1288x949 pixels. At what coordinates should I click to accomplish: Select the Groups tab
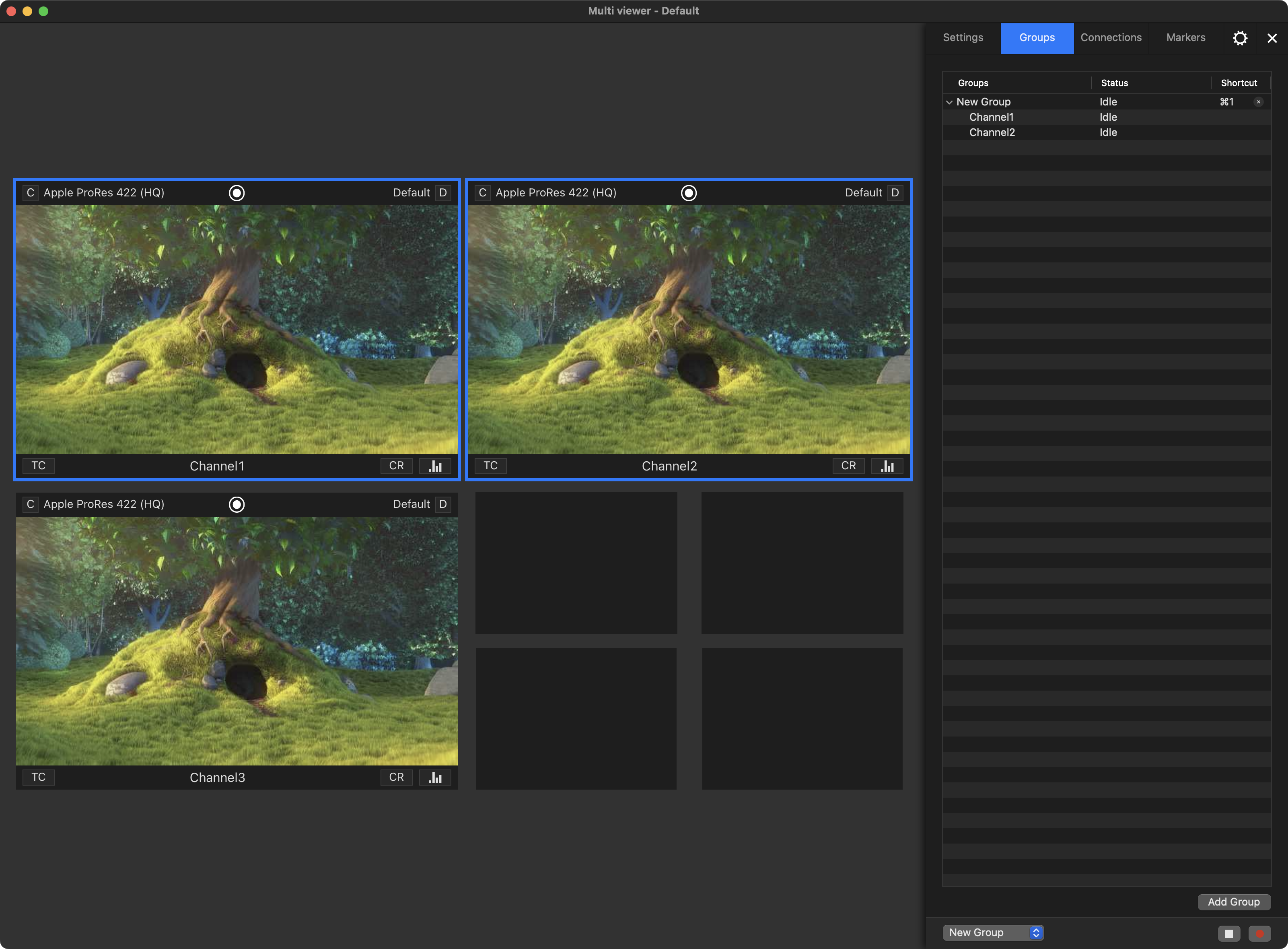(x=1037, y=38)
